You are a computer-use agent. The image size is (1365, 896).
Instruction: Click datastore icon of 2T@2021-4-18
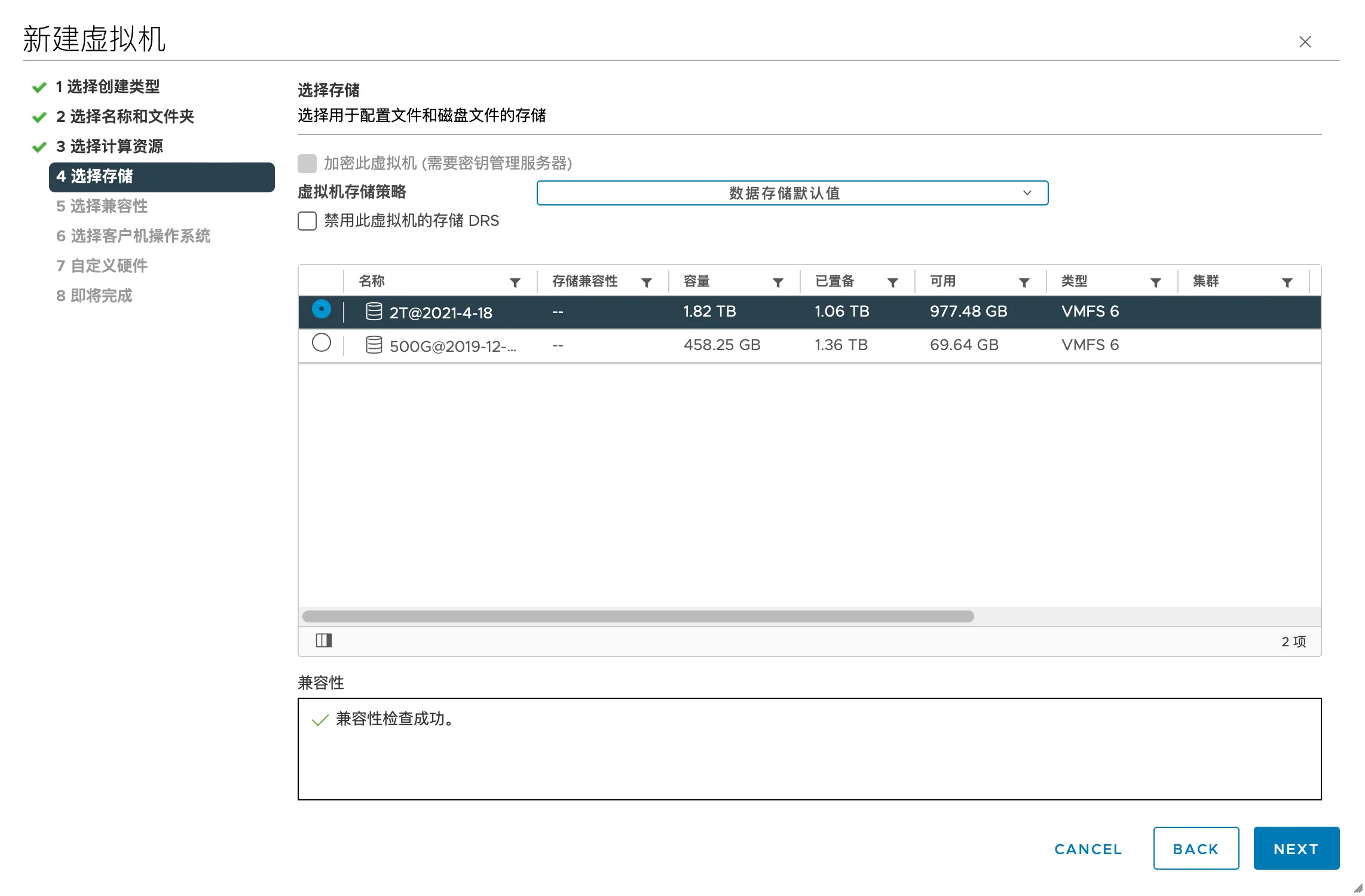[374, 311]
